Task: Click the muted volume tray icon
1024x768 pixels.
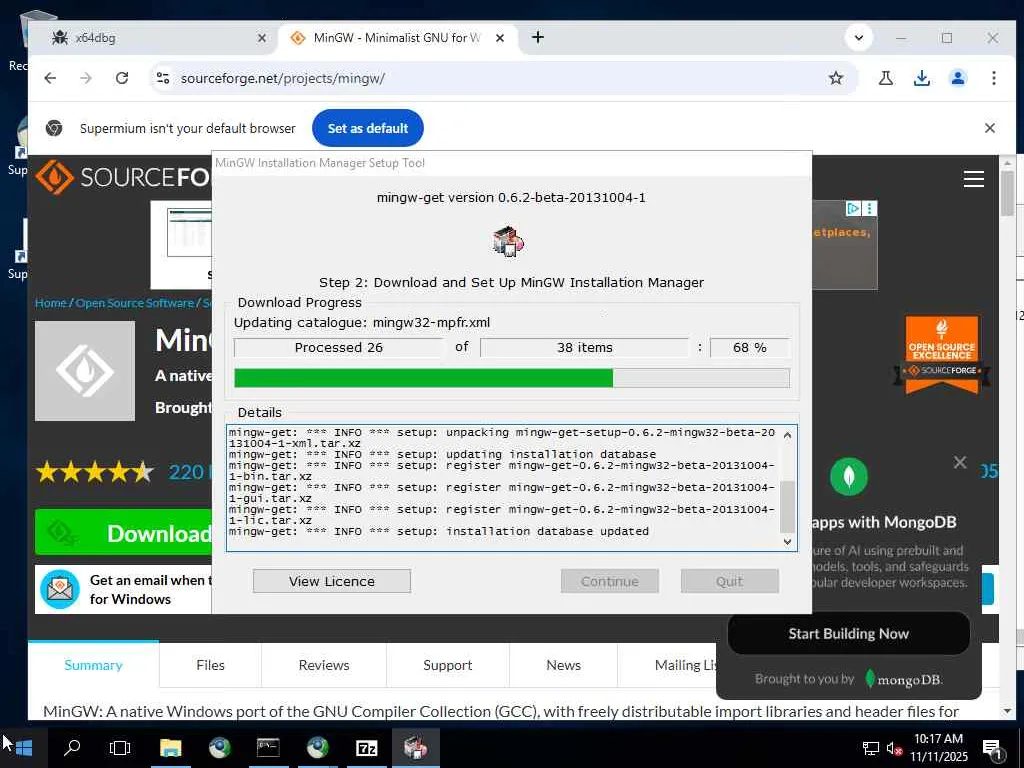Action: (x=894, y=748)
